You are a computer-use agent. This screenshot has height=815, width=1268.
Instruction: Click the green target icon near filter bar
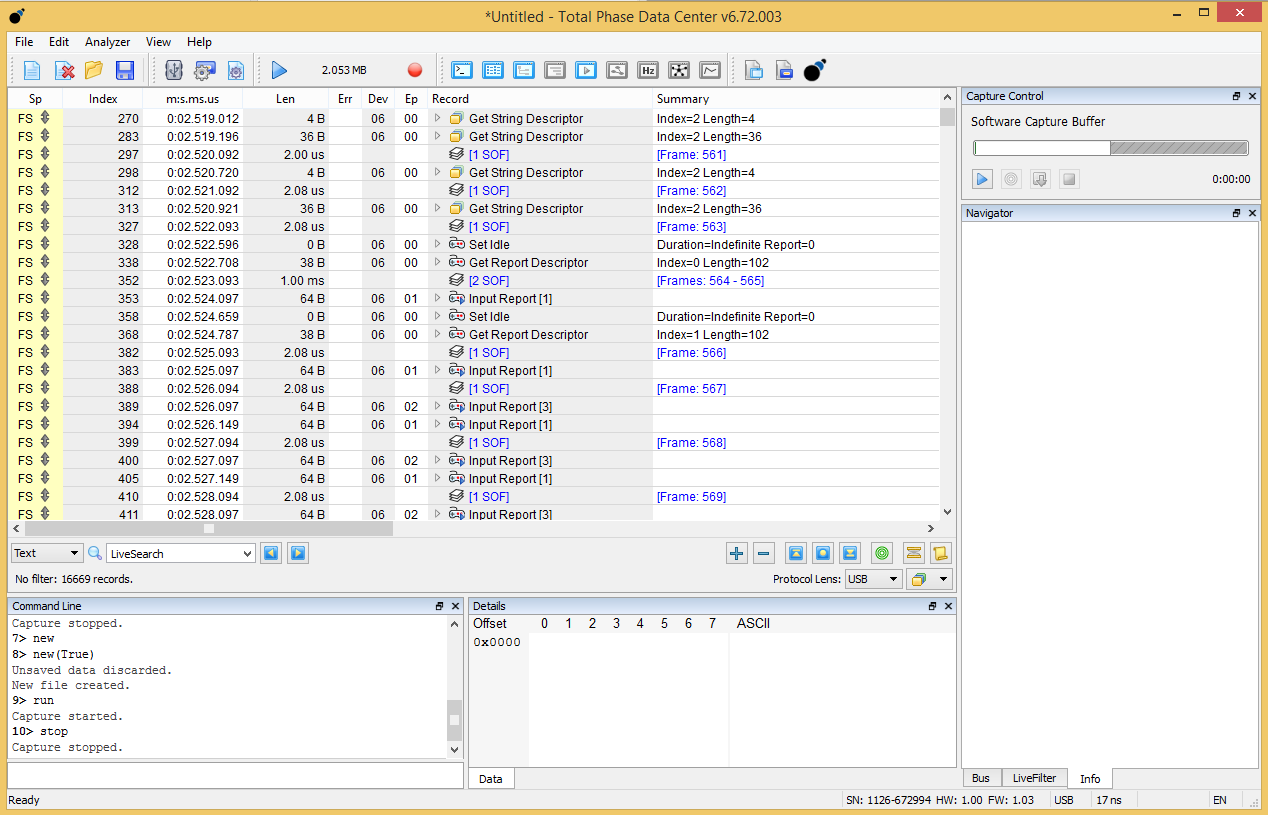coord(881,553)
